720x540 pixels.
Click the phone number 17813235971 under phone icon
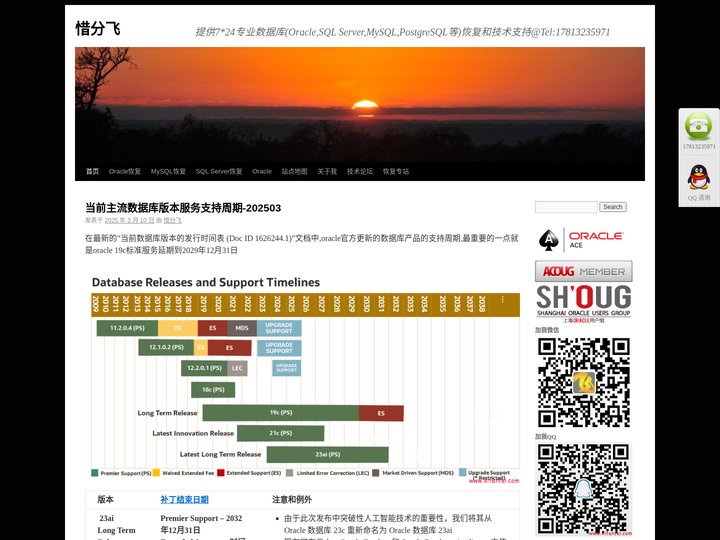tap(698, 146)
